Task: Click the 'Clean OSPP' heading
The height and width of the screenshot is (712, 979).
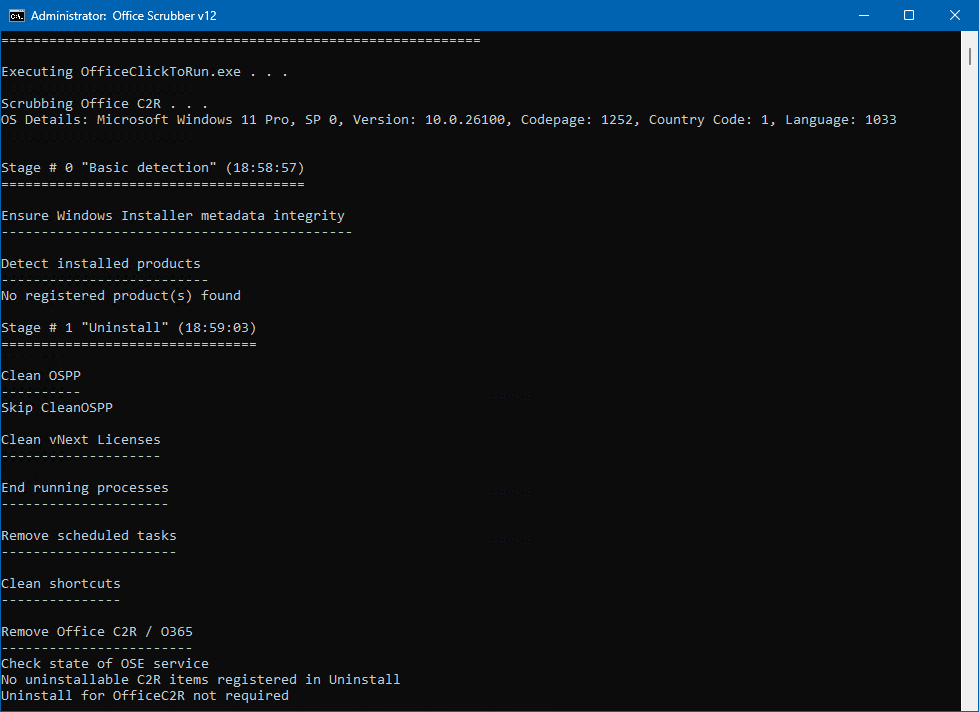Action: 41,376
